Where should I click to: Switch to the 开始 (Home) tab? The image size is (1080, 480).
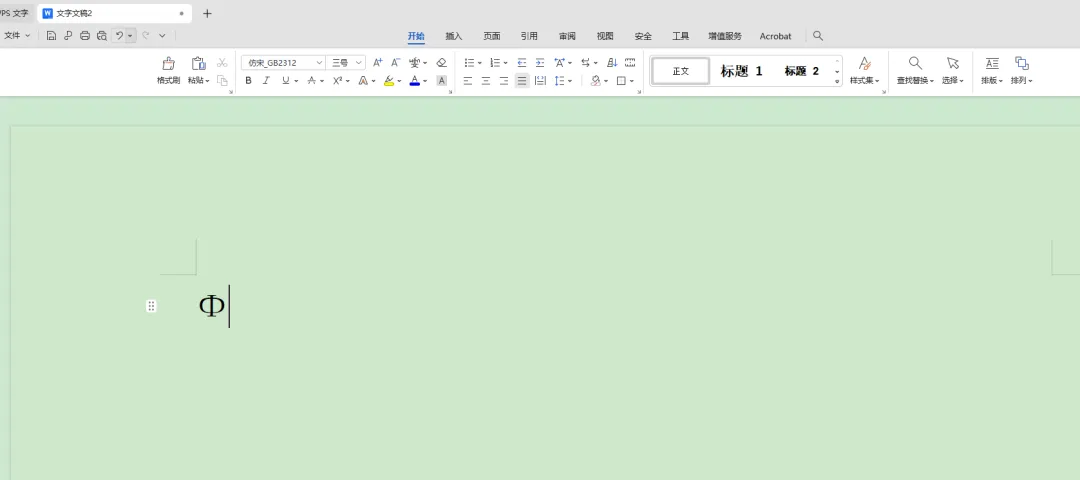[416, 36]
